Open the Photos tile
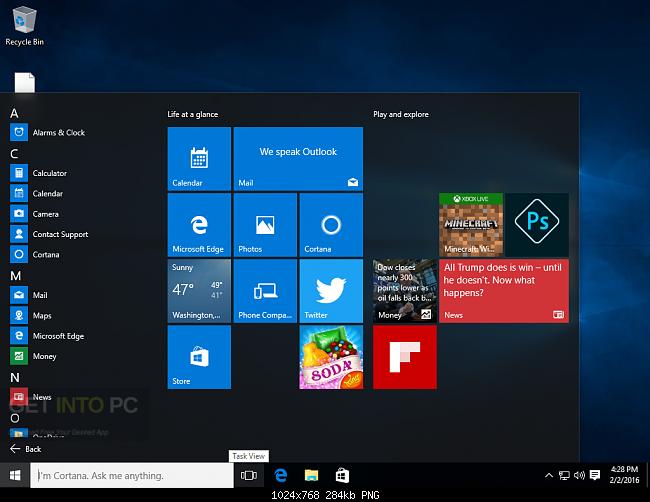Viewport: 650px width, 502px height. coord(265,225)
